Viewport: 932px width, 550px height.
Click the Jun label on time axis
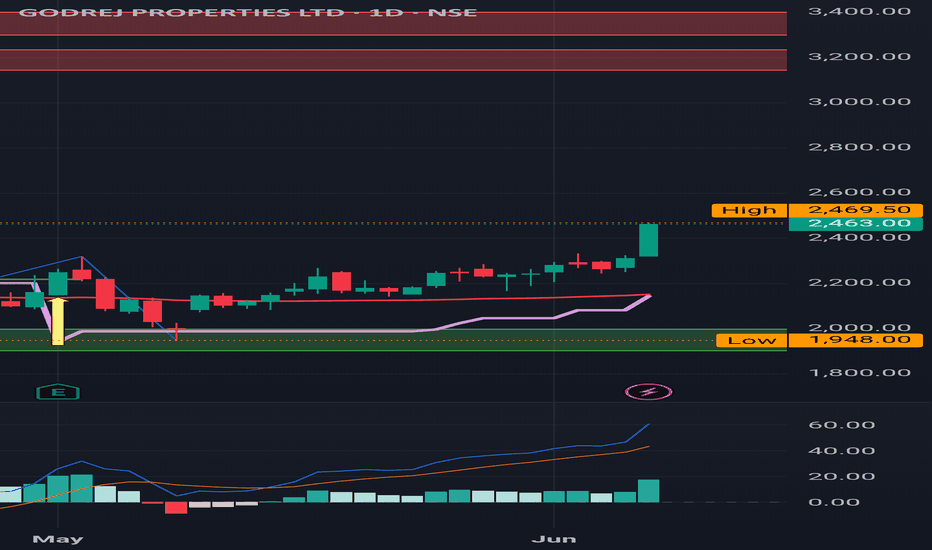pos(553,539)
